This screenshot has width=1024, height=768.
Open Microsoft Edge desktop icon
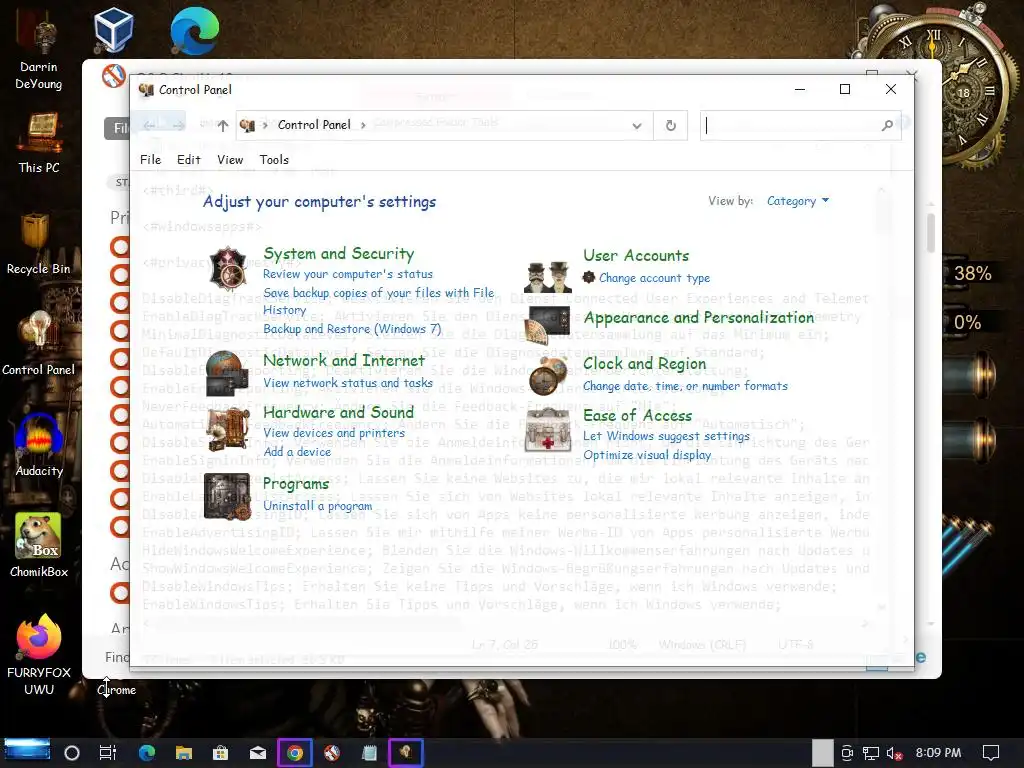click(195, 30)
